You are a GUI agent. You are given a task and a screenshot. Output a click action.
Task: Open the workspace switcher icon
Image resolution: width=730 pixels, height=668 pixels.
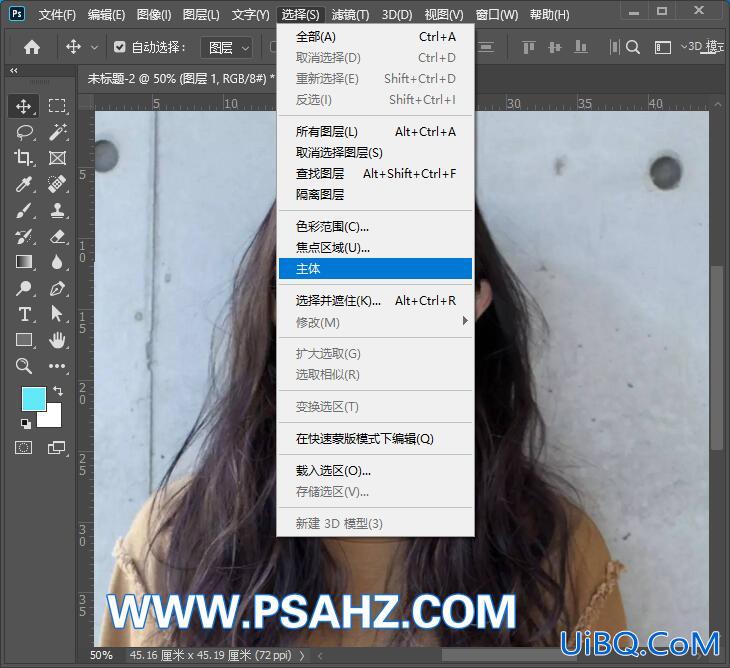662,47
